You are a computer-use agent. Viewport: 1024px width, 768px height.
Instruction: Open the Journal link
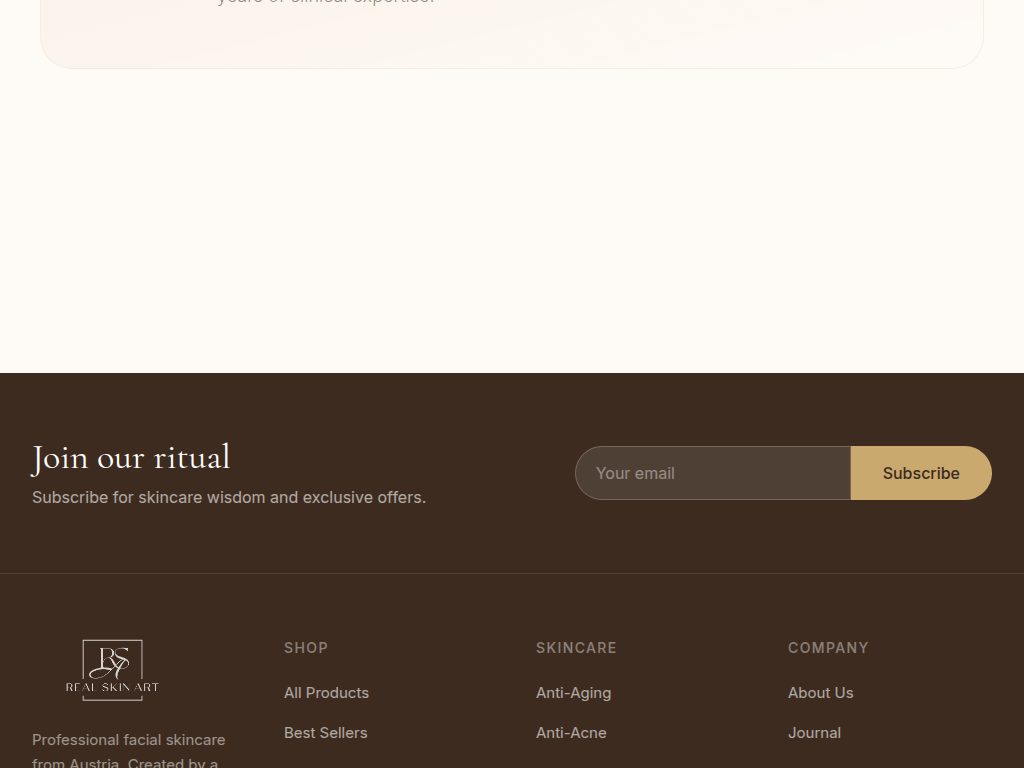pyautogui.click(x=814, y=733)
